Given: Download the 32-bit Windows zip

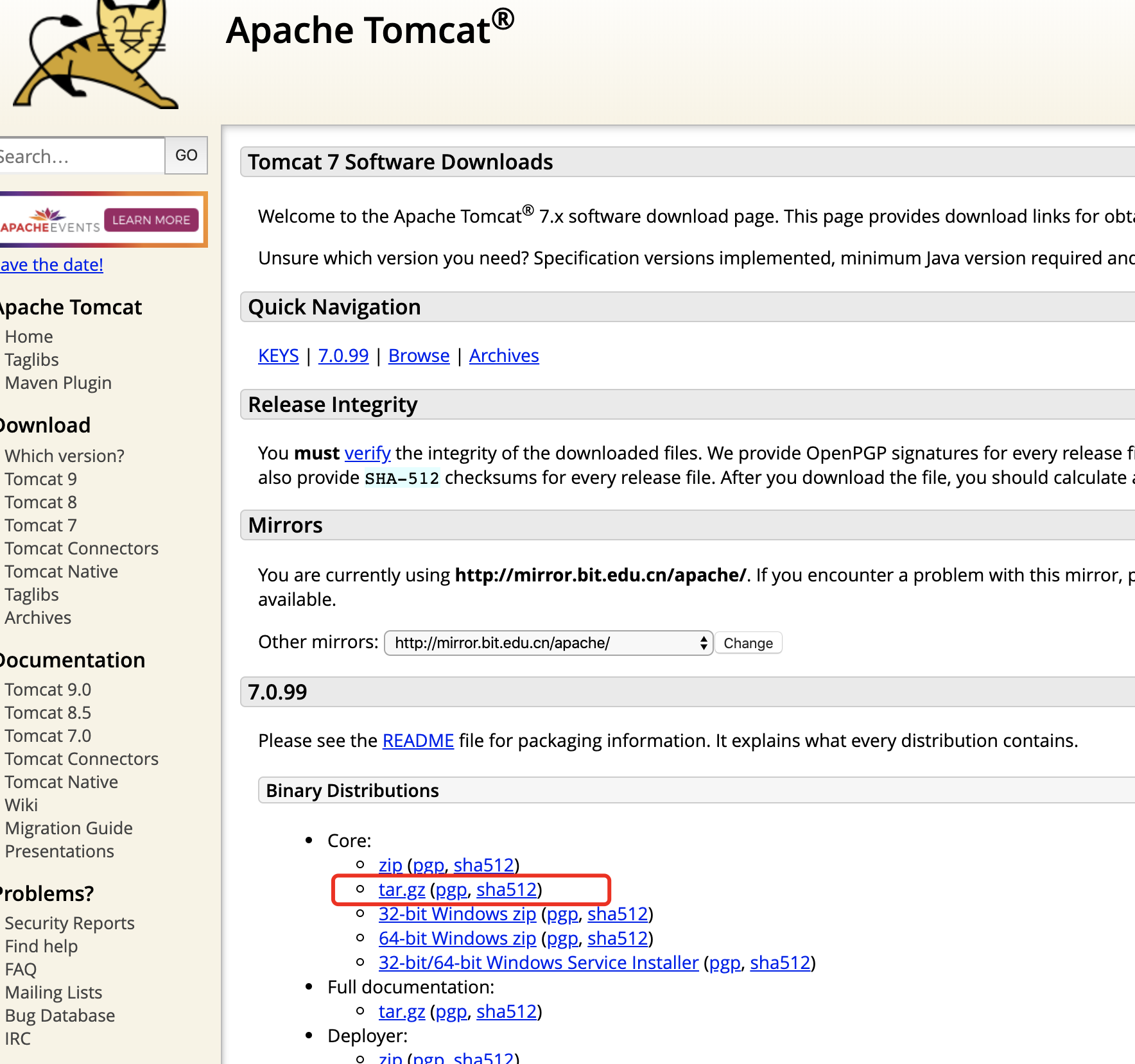Looking at the screenshot, I should tap(457, 914).
